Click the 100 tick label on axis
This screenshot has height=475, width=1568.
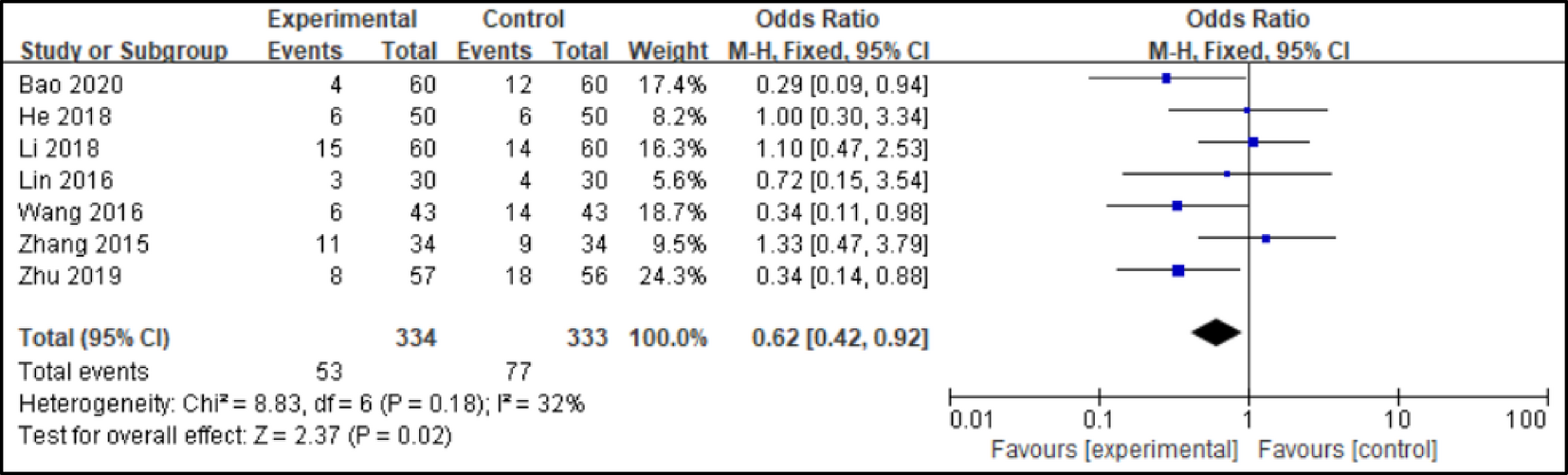pos(1526,419)
